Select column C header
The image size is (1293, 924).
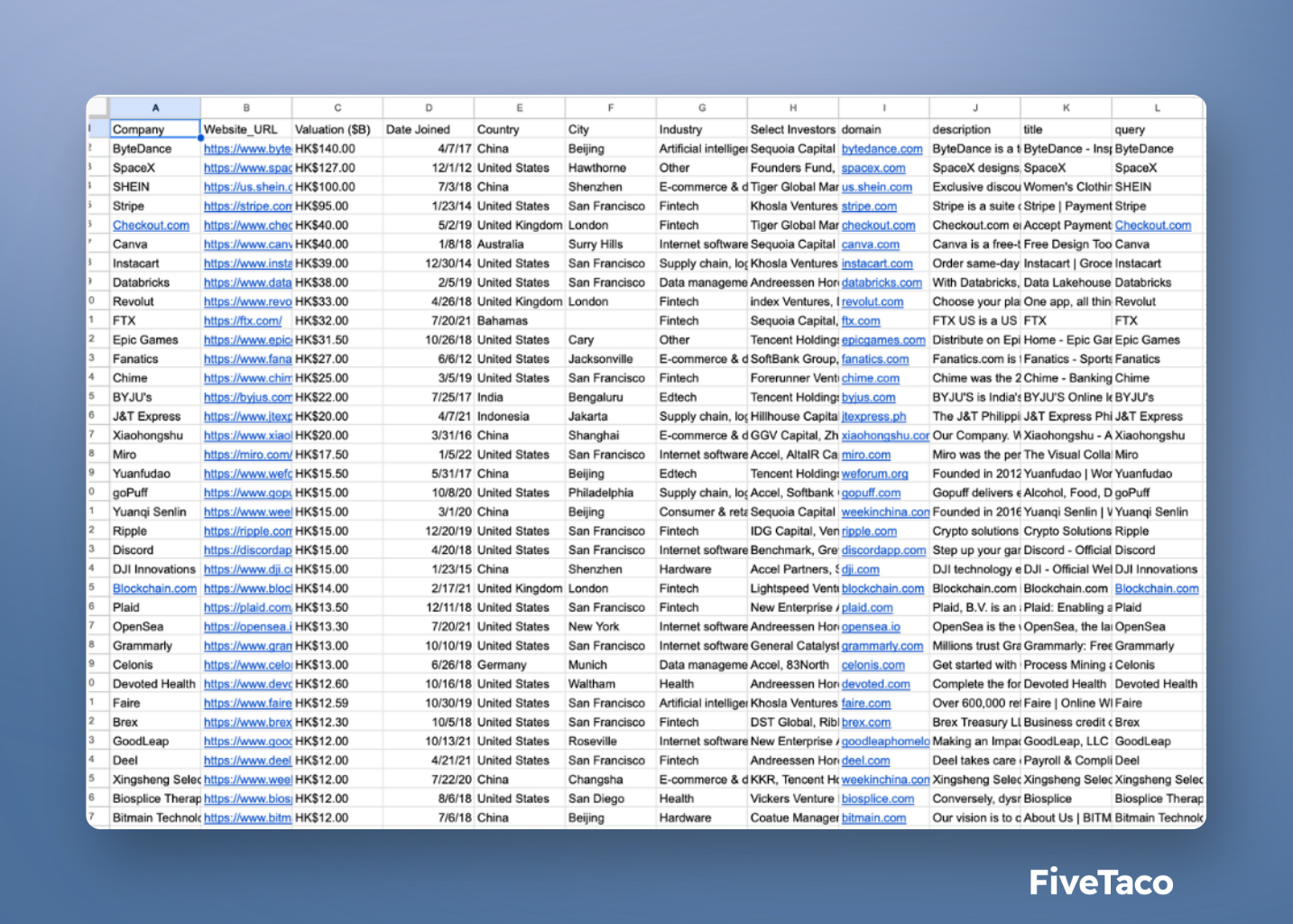coord(337,107)
